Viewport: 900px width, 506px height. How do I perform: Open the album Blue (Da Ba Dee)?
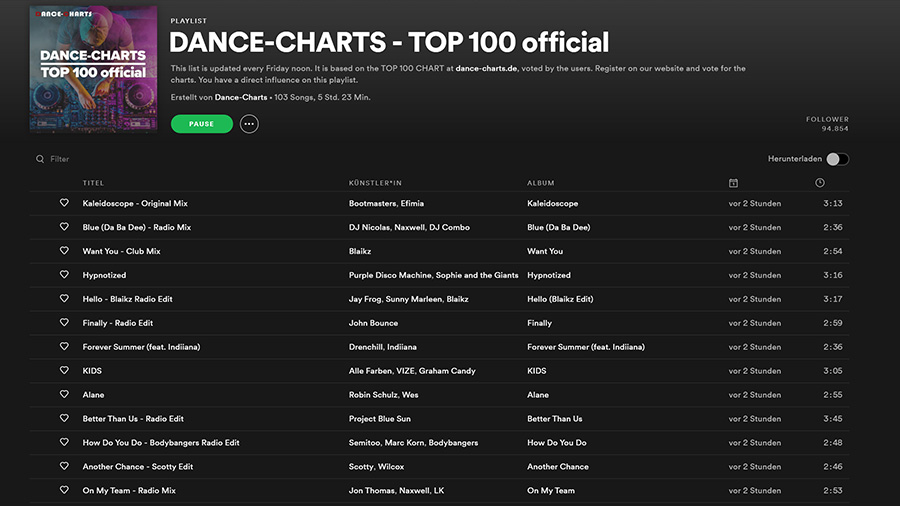point(558,227)
